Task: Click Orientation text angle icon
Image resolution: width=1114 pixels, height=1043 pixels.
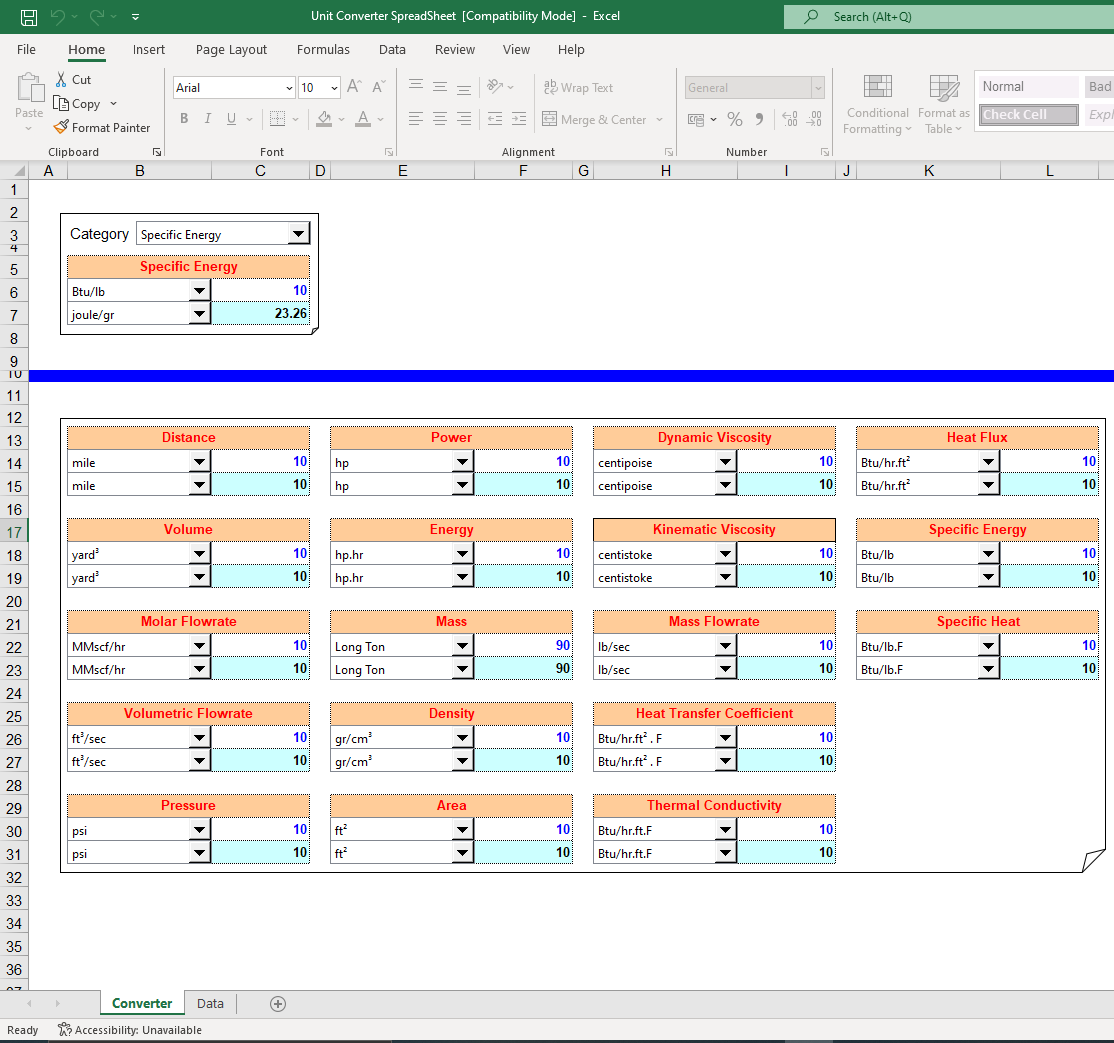Action: [495, 87]
